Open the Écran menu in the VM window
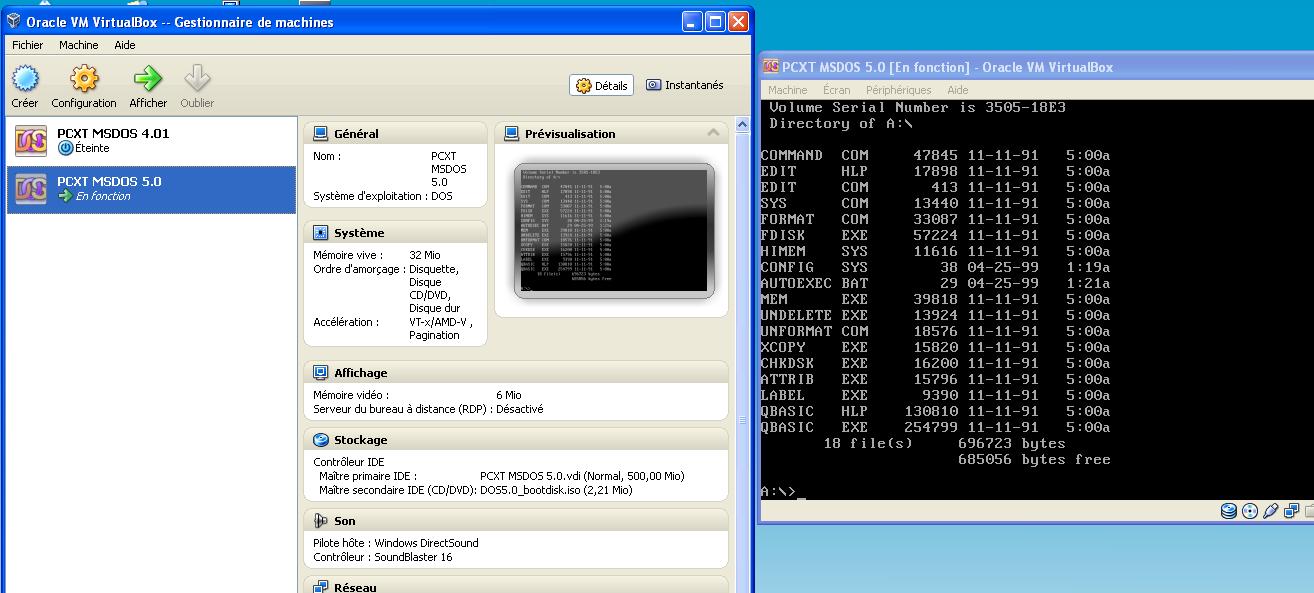This screenshot has height=593, width=1314. (837, 90)
